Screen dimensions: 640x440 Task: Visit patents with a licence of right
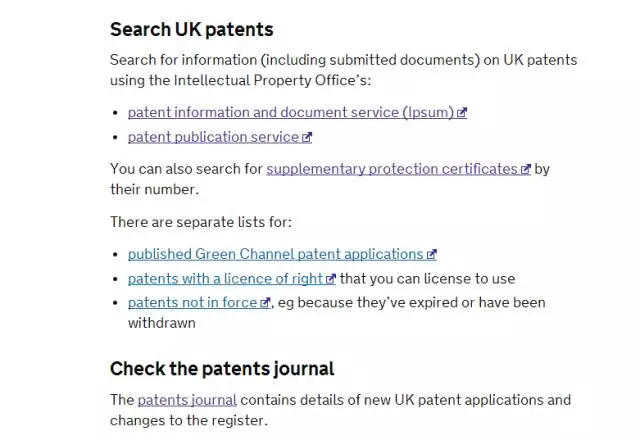pos(225,278)
